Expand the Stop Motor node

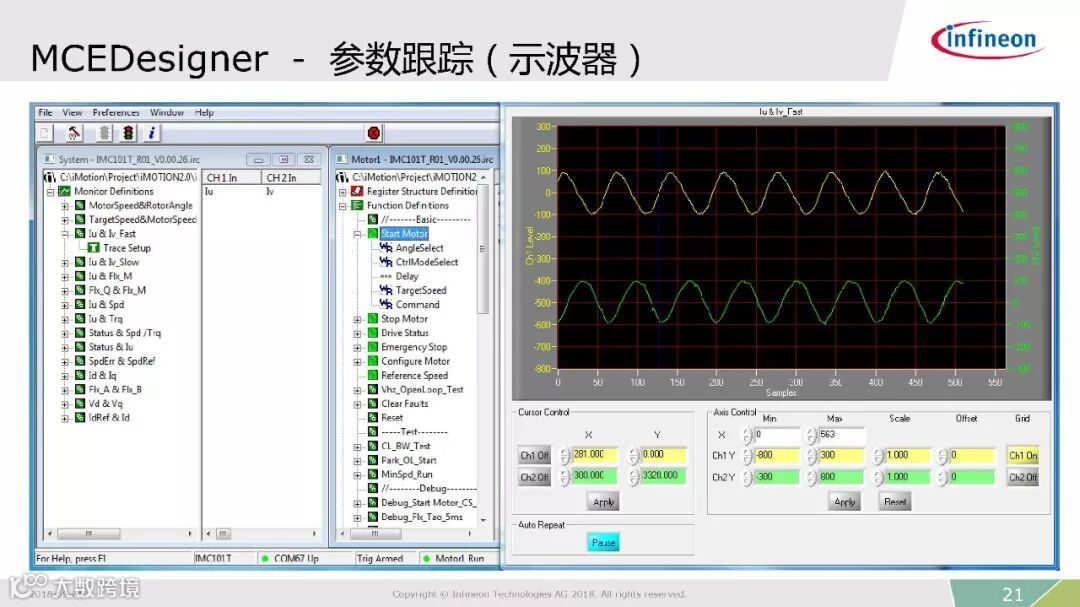tap(357, 319)
